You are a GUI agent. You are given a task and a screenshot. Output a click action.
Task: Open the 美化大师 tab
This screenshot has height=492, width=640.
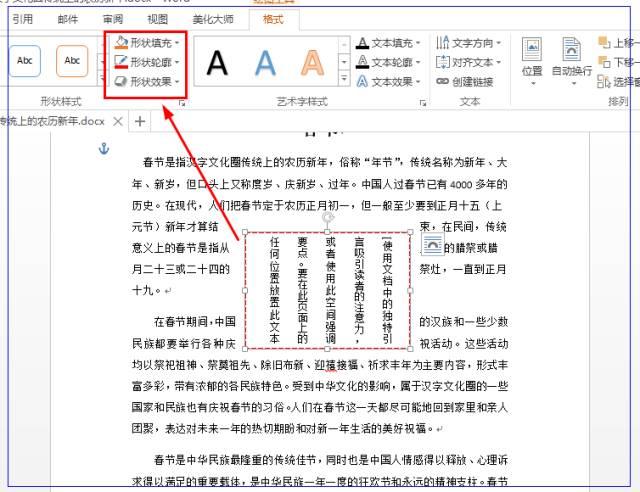coord(213,19)
